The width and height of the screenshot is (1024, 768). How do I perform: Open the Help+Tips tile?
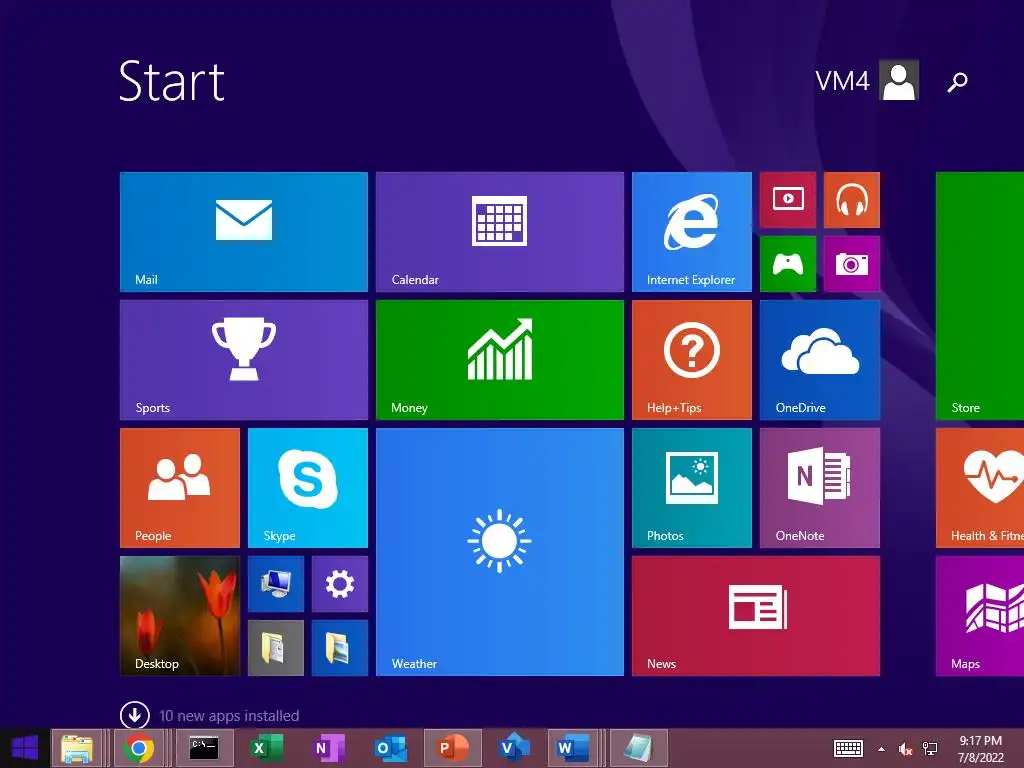[692, 360]
